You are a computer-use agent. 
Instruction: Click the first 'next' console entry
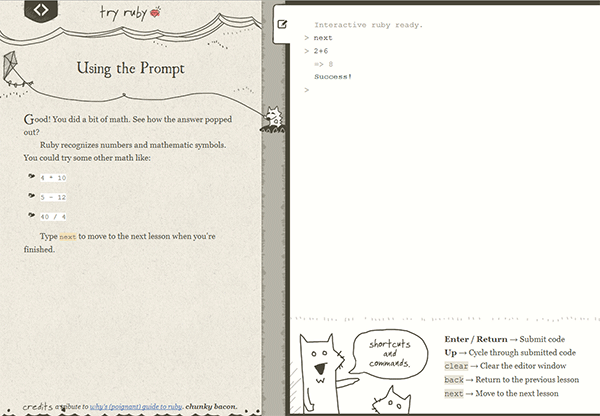pyautogui.click(x=323, y=38)
